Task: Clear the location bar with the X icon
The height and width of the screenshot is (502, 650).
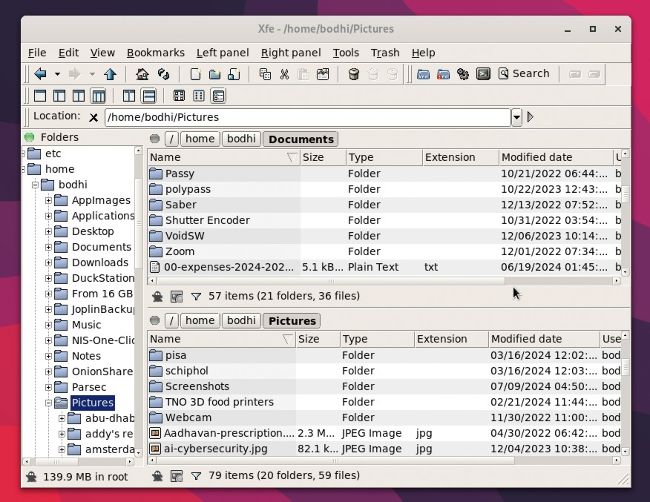Action: coord(94,118)
